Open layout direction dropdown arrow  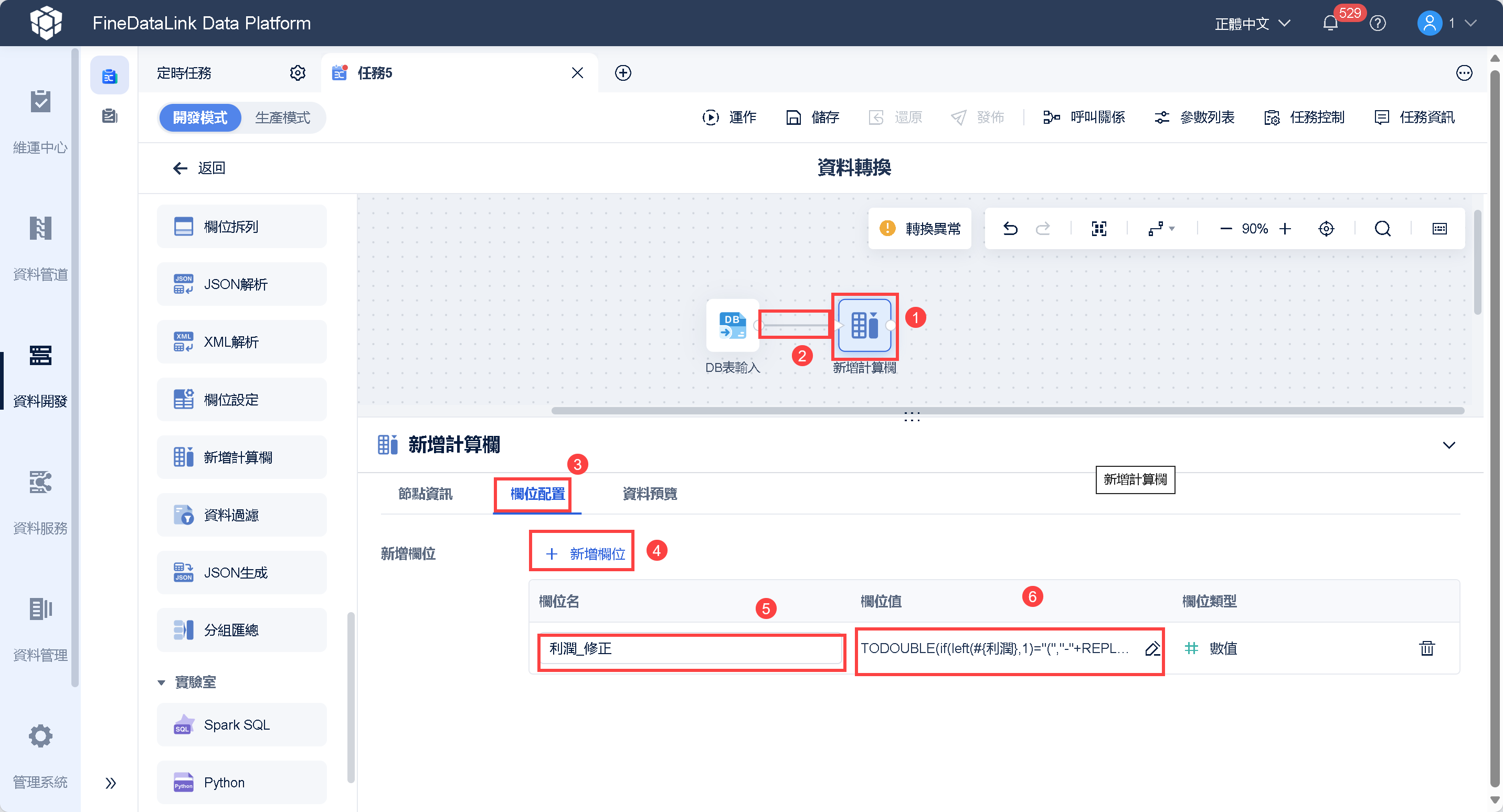(x=1171, y=229)
